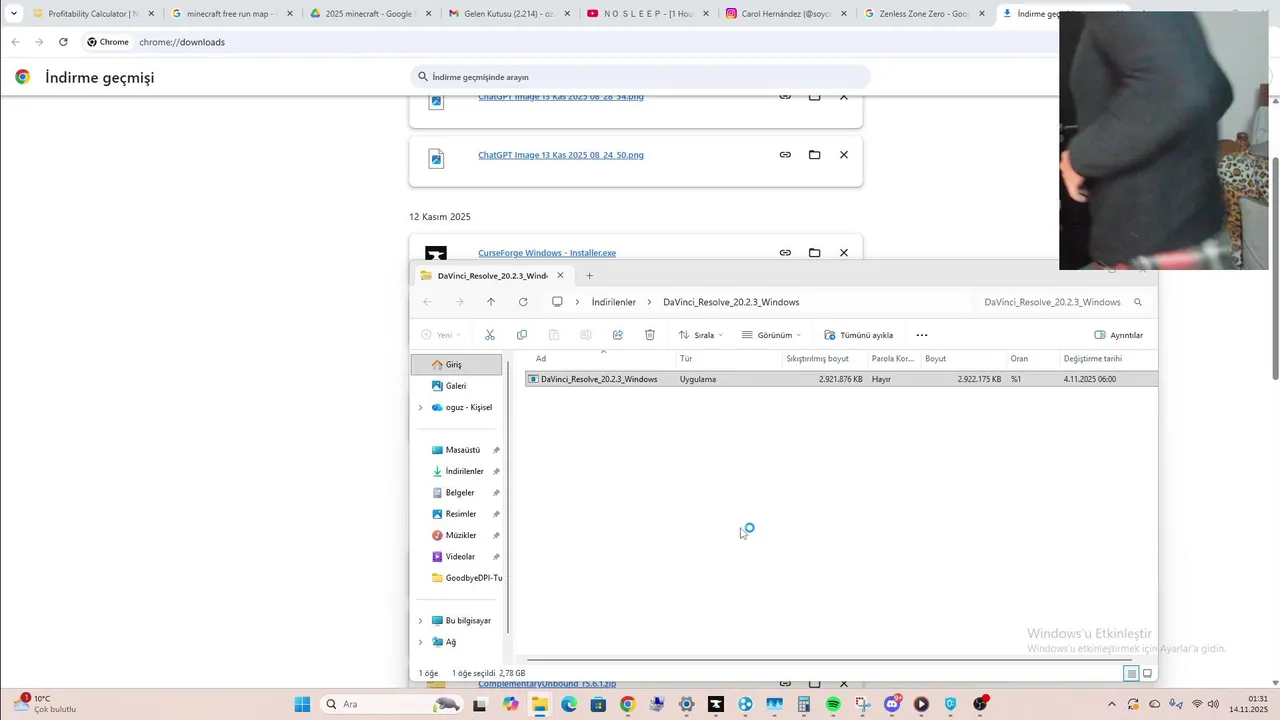Click Tümünü ayıkla extract all button
Image resolution: width=1280 pixels, height=720 pixels.
[x=858, y=335]
